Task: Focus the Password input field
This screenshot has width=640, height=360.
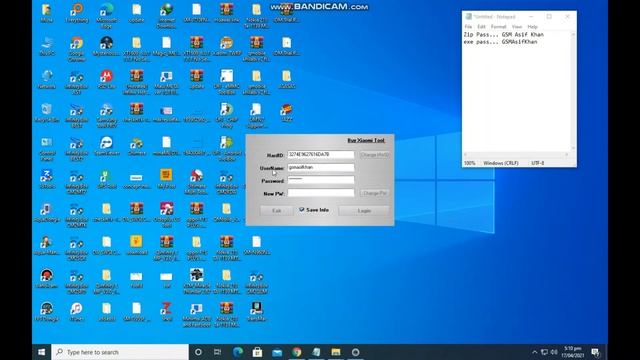Action: click(x=321, y=180)
